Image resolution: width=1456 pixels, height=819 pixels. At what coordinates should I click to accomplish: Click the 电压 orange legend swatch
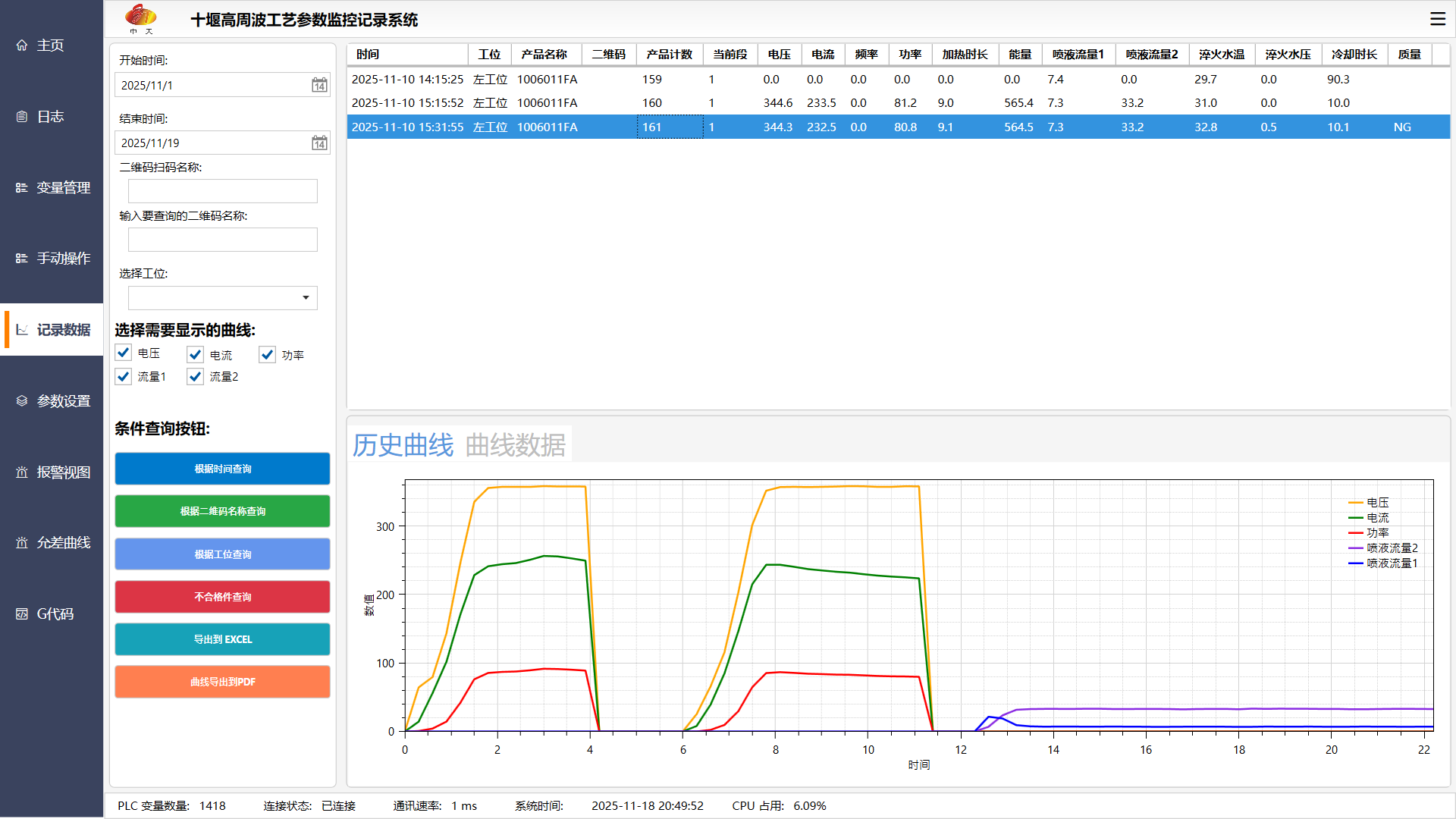coord(1356,503)
